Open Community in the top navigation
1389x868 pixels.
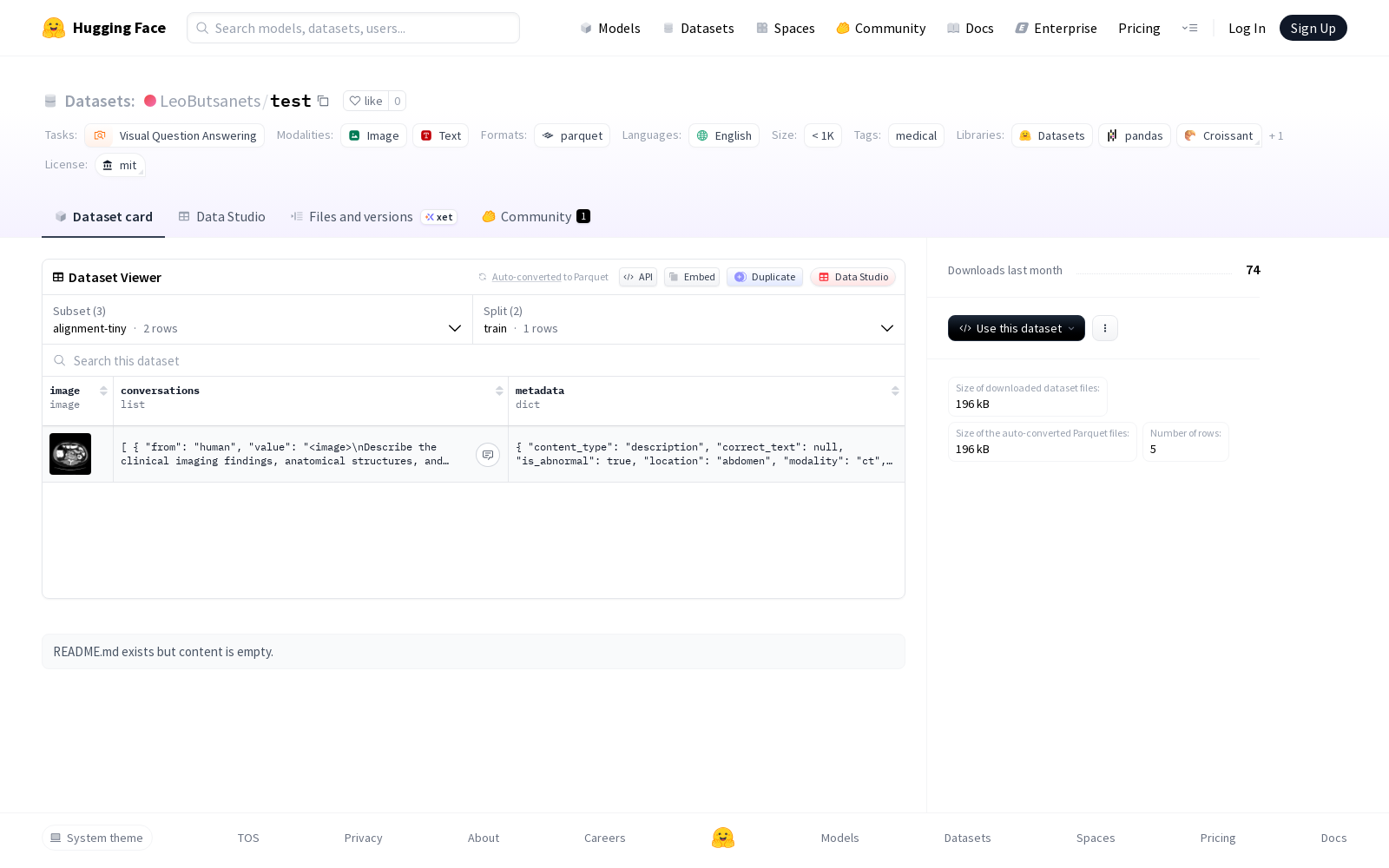coord(881,28)
